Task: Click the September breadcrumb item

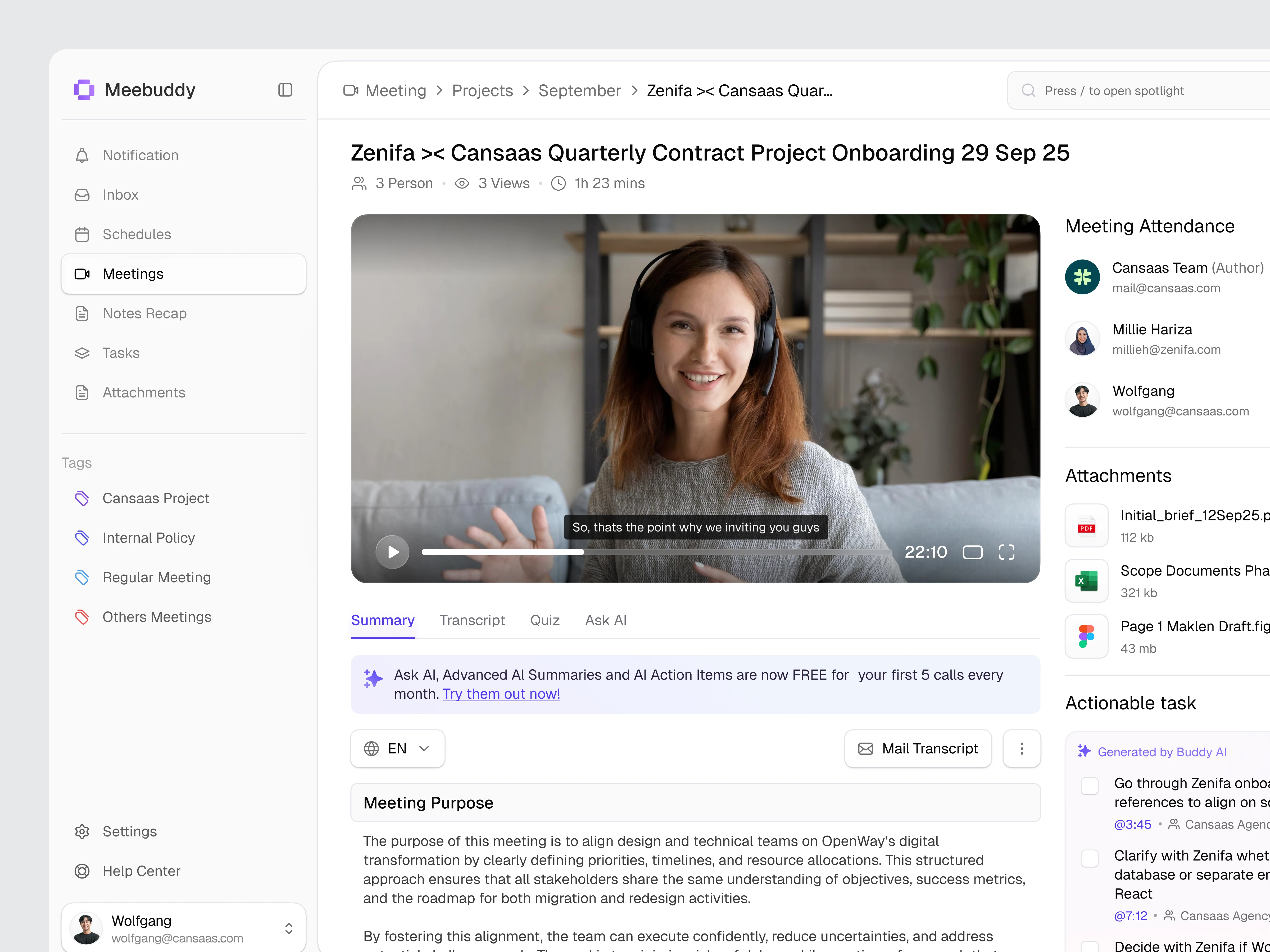Action: (579, 91)
